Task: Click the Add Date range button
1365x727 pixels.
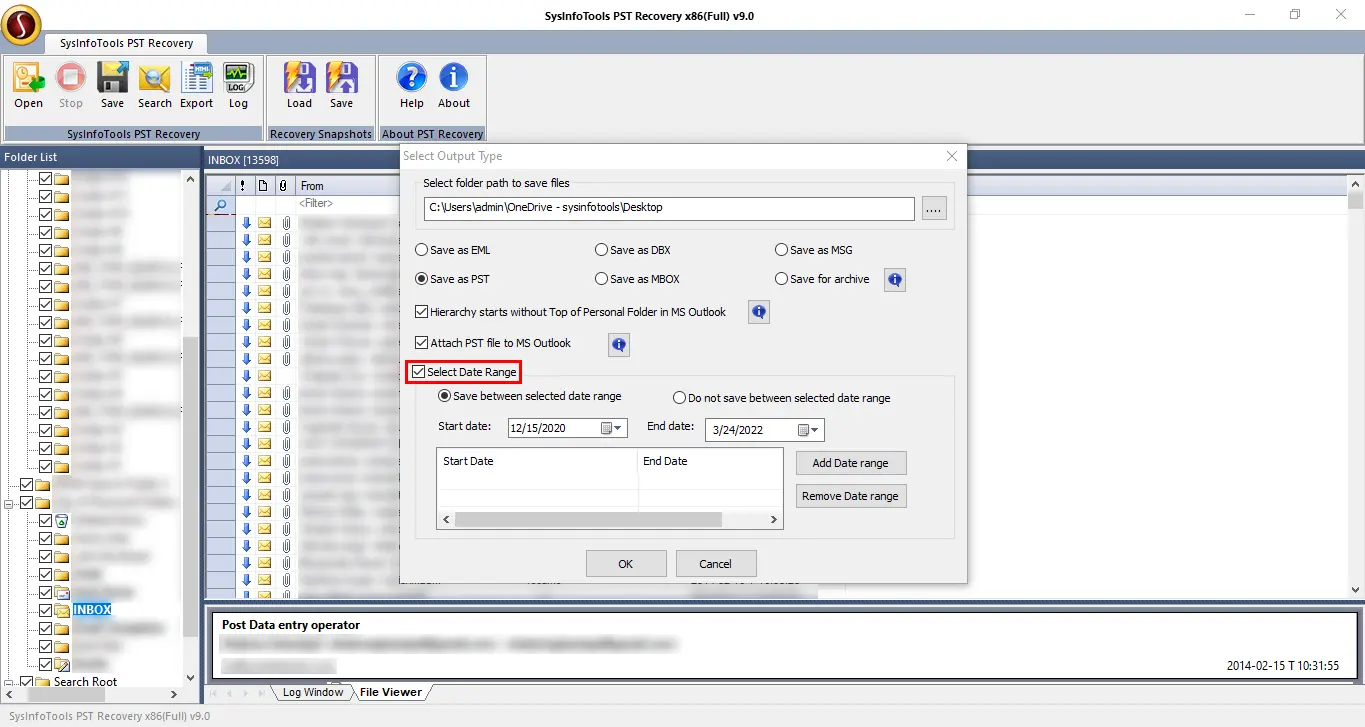Action: coord(850,463)
